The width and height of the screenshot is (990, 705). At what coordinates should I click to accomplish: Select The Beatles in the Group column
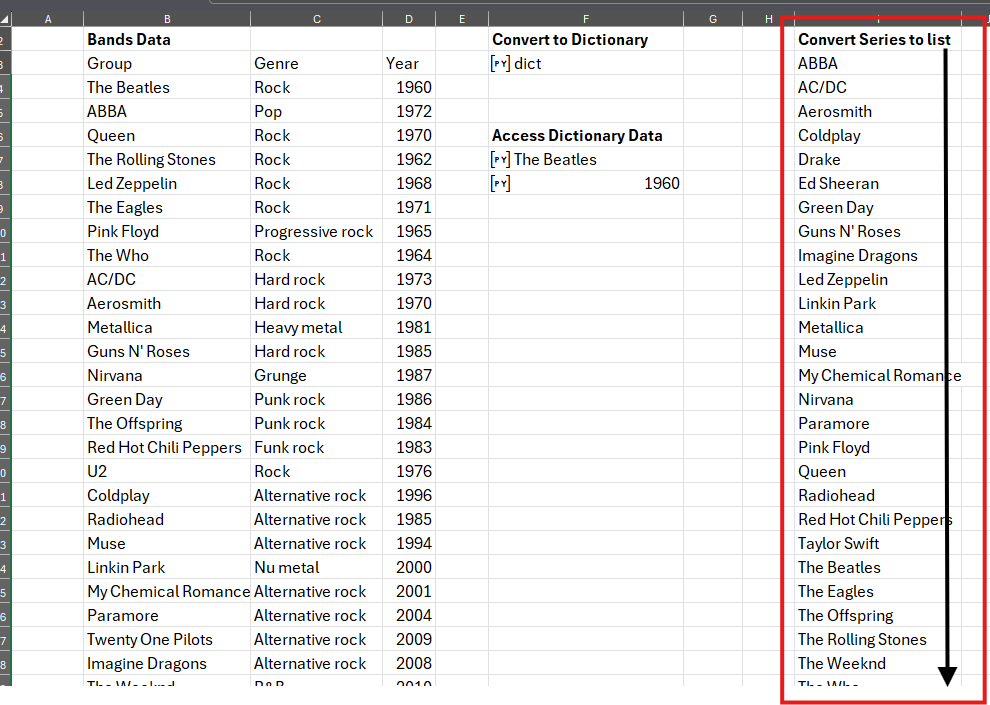pyautogui.click(x=167, y=87)
